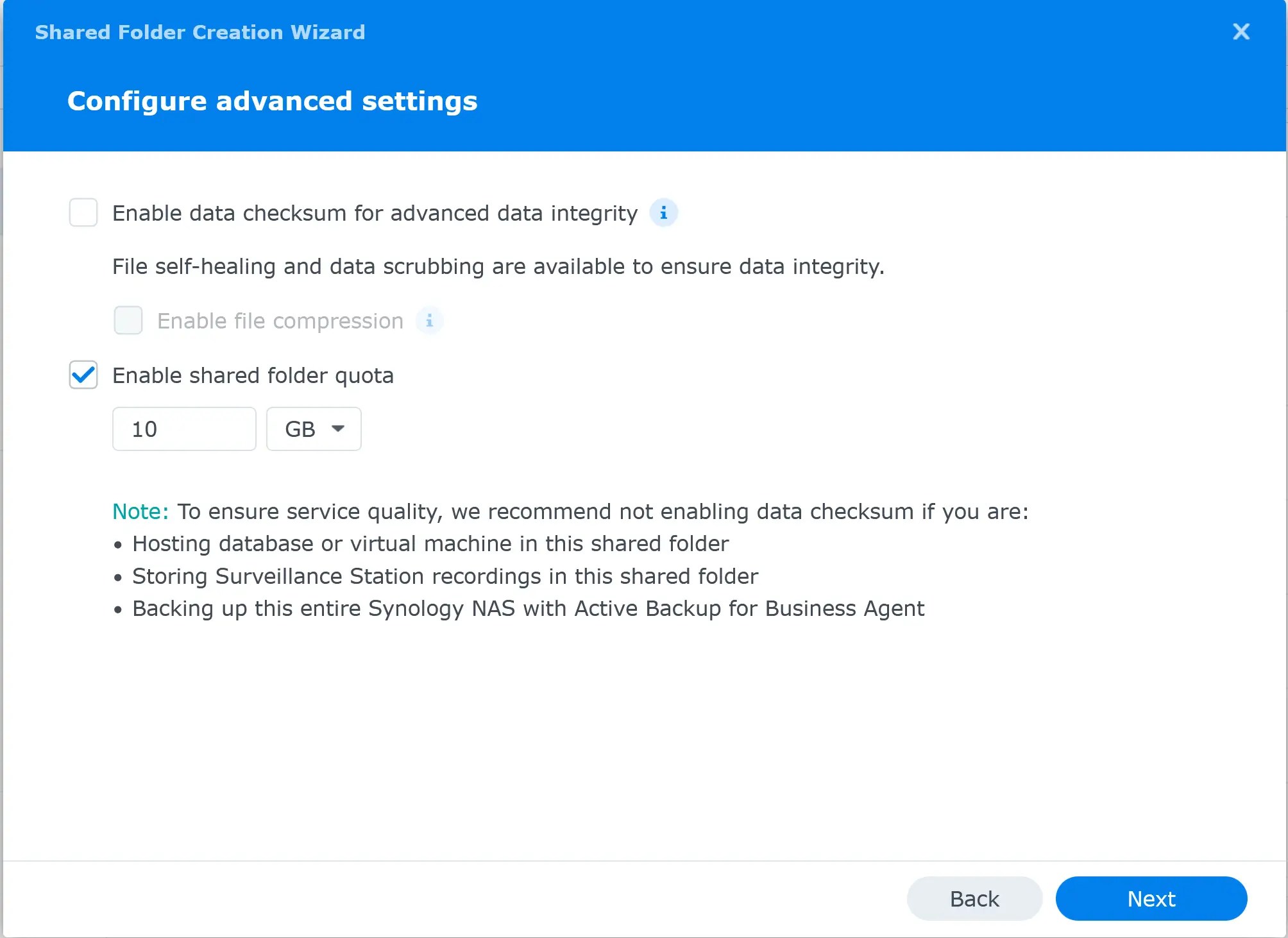1288x938 pixels.
Task: Click the quota value field showing 10
Action: 184,429
